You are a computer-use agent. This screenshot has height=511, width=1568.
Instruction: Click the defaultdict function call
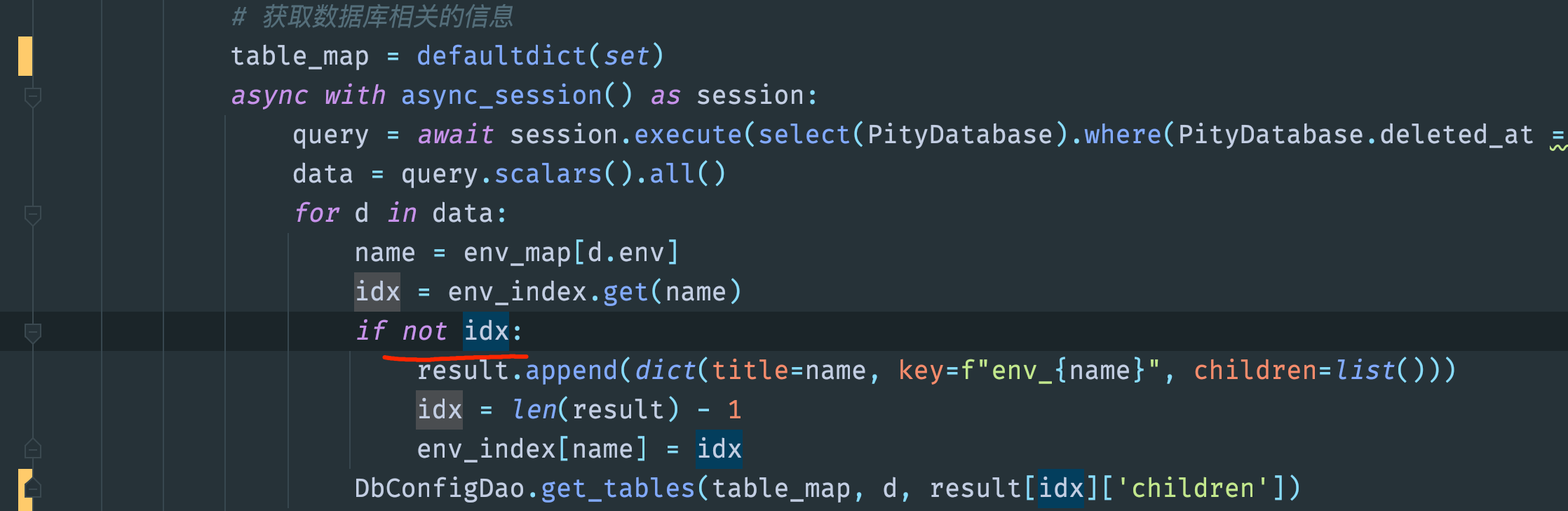click(x=501, y=55)
